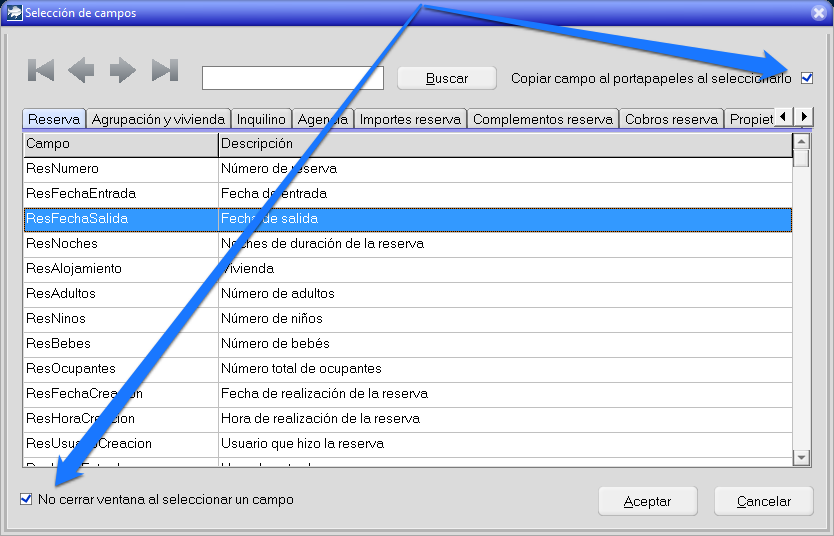Switch to the Reserva tab

click(54, 119)
